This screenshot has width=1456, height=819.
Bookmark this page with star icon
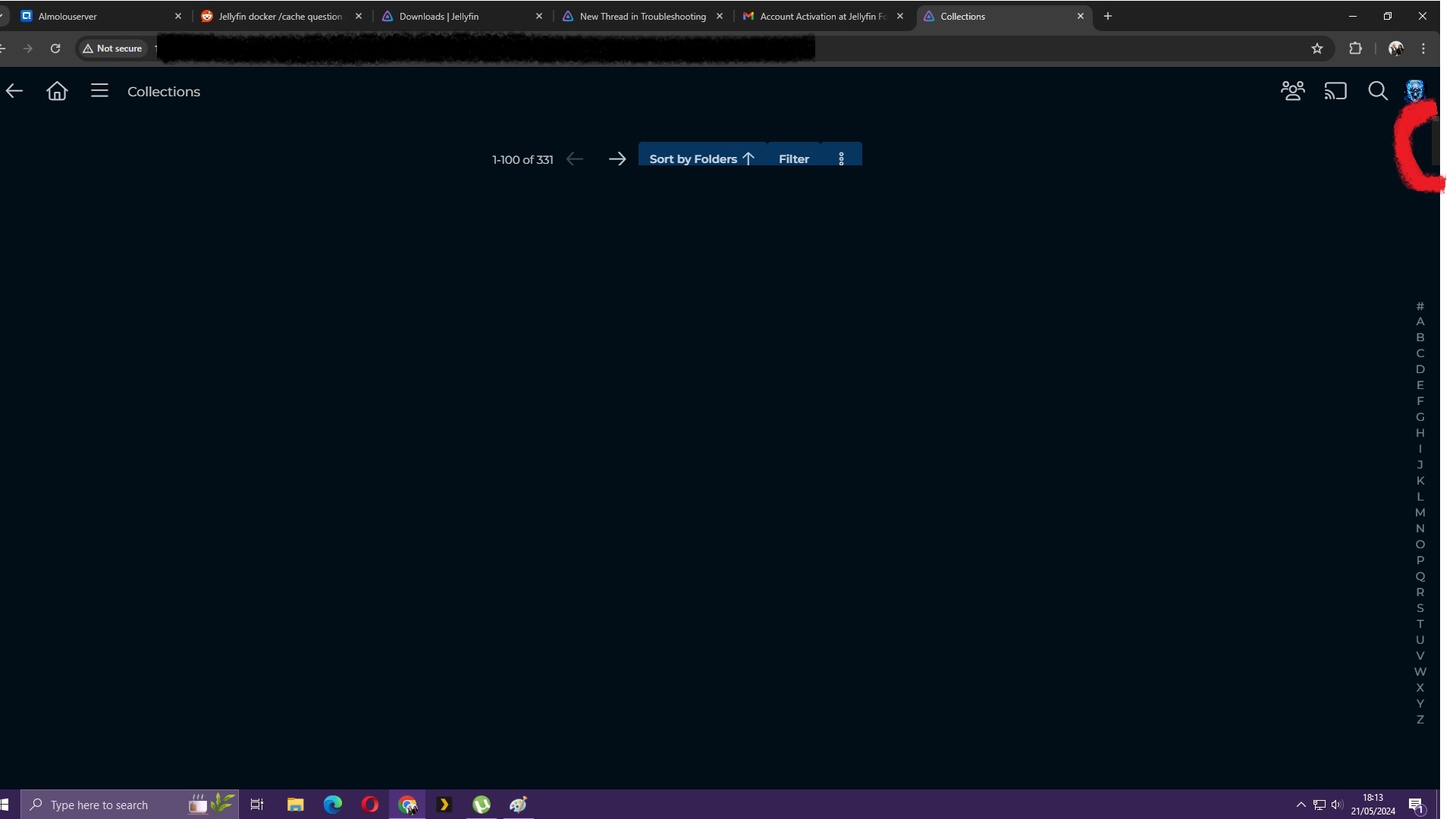pyautogui.click(x=1317, y=49)
